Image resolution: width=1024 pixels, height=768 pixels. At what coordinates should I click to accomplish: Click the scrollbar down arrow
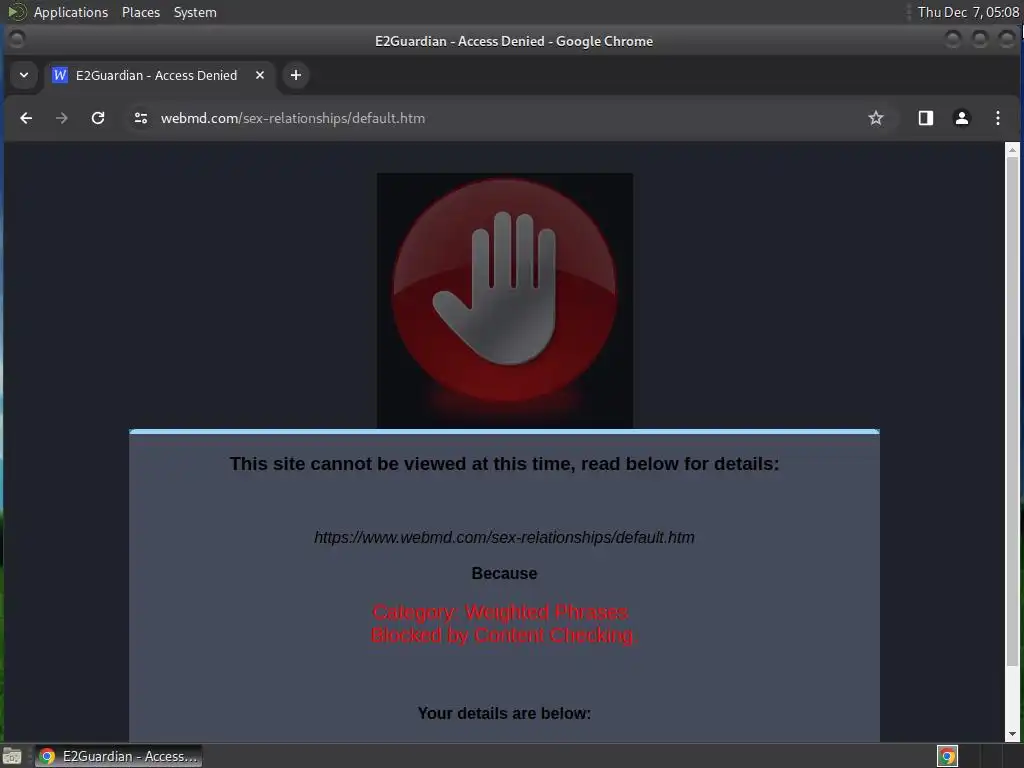(1012, 734)
